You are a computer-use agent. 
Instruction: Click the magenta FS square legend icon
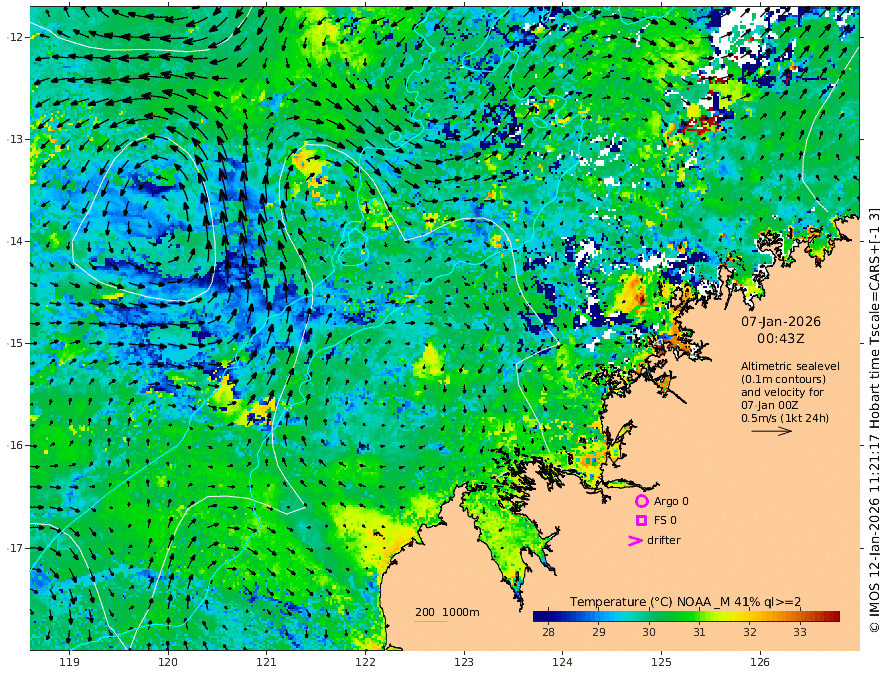coord(641,521)
